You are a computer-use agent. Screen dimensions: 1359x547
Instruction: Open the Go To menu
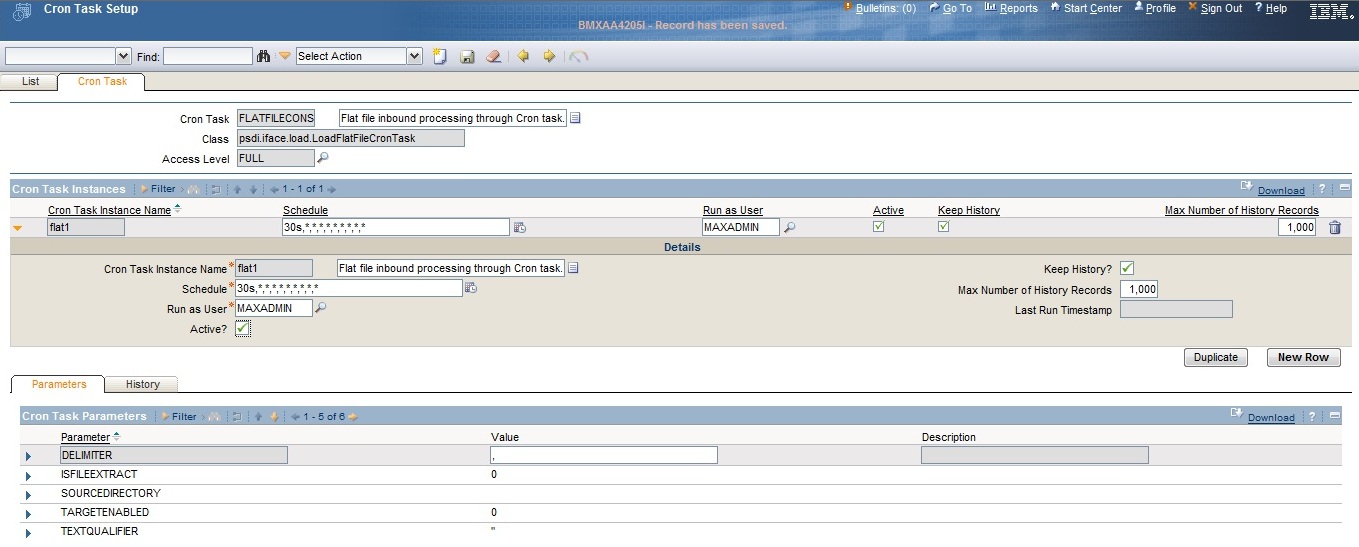tap(950, 8)
